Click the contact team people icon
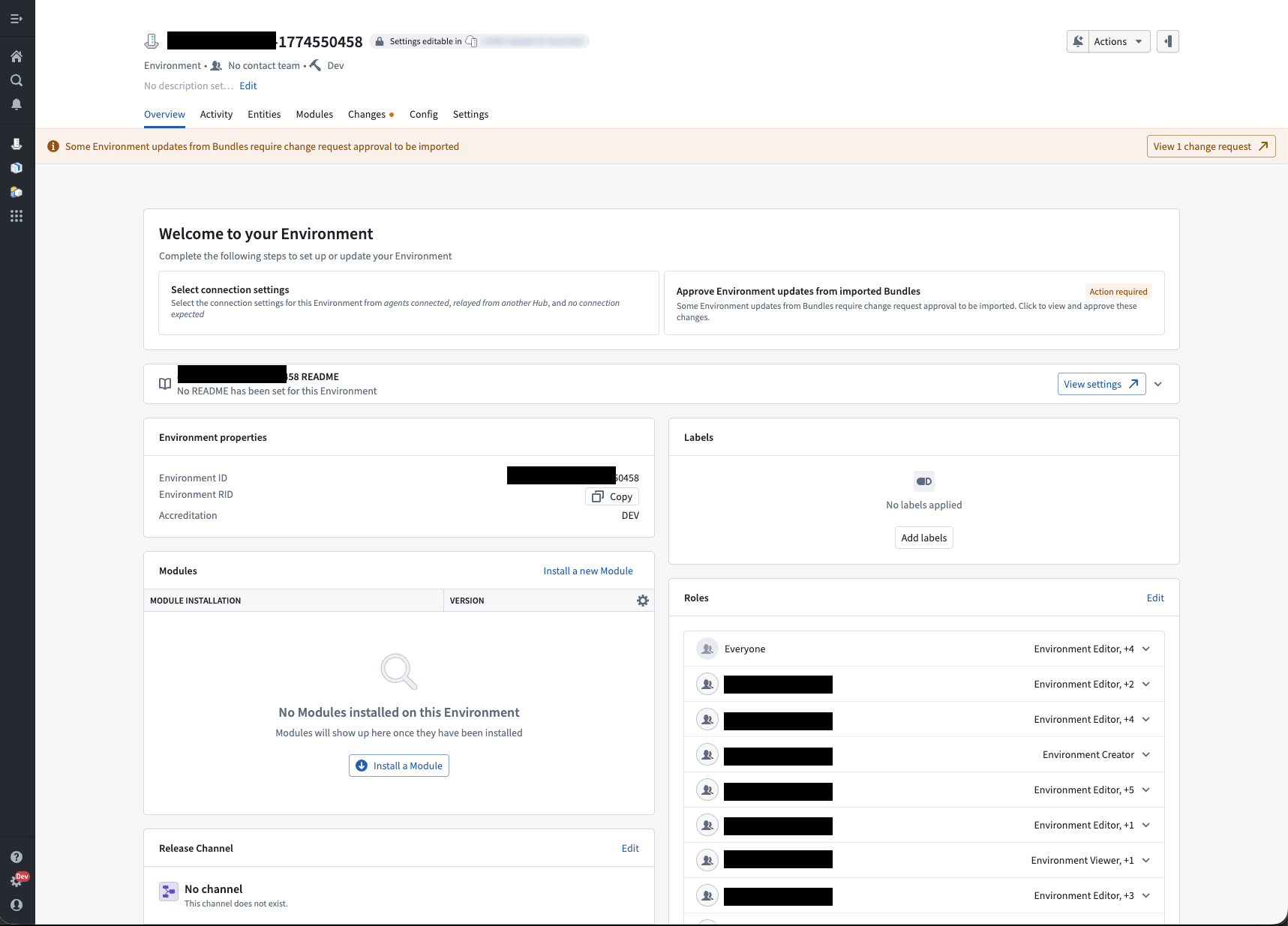 point(217,65)
